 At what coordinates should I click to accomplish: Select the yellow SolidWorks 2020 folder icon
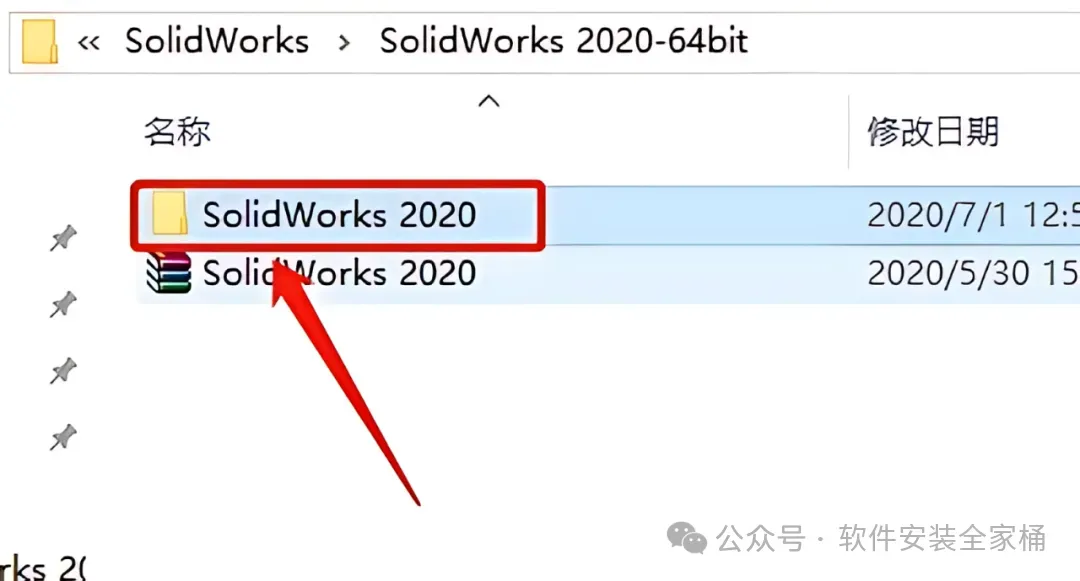169,213
